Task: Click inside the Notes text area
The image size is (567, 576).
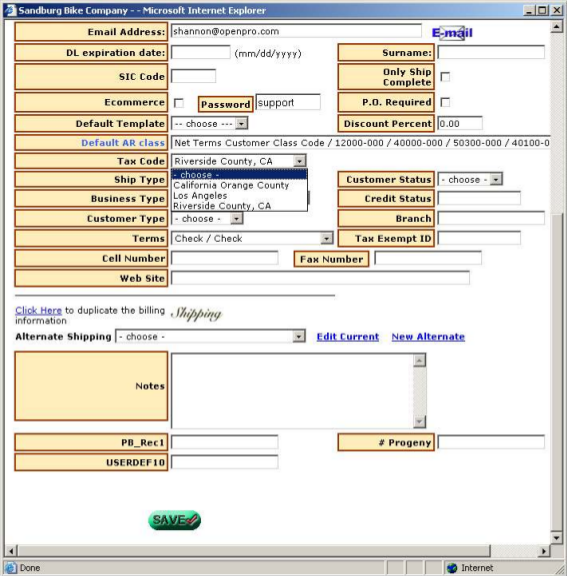Action: (292, 391)
